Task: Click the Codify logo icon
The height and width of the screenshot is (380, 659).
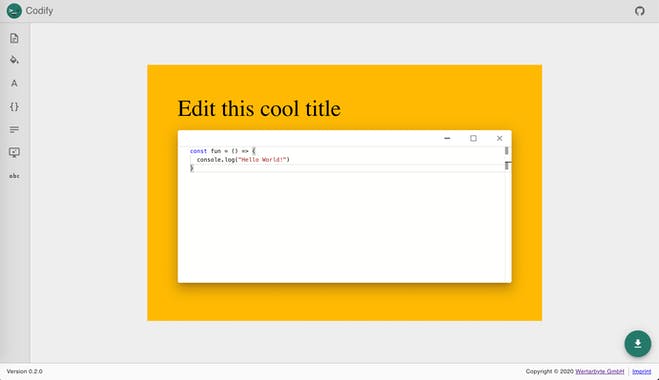Action: pos(14,11)
